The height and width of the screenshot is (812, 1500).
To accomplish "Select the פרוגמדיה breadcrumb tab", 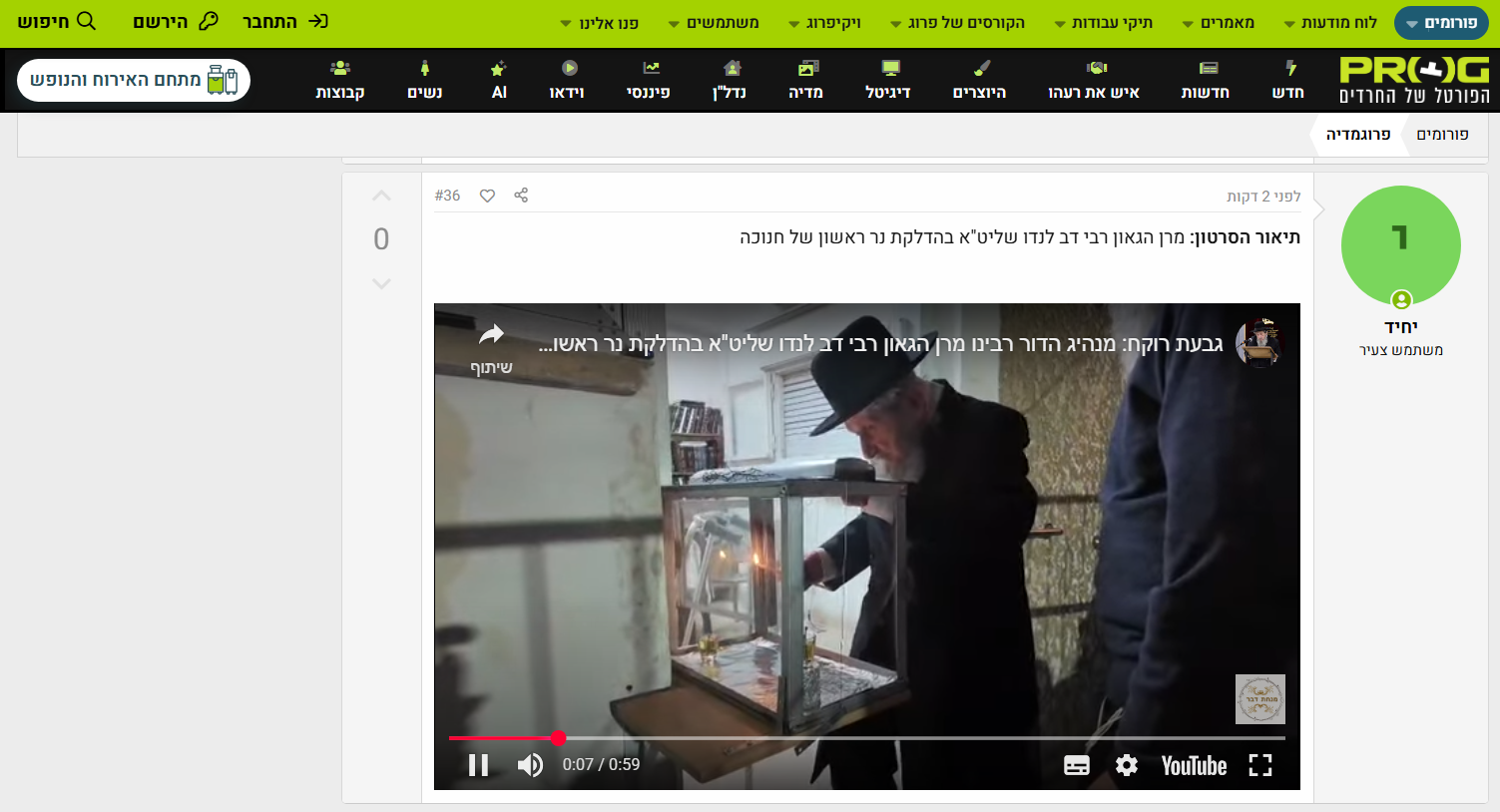I will pos(1357,135).
